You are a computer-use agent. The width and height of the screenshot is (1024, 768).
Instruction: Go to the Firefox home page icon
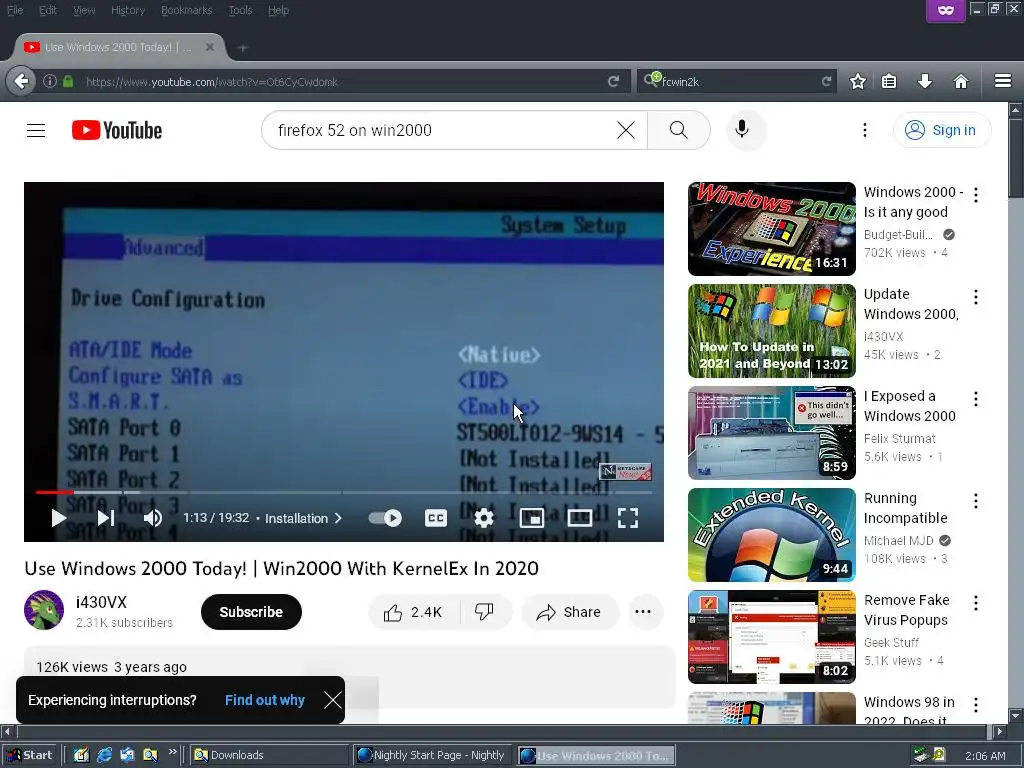tap(961, 82)
